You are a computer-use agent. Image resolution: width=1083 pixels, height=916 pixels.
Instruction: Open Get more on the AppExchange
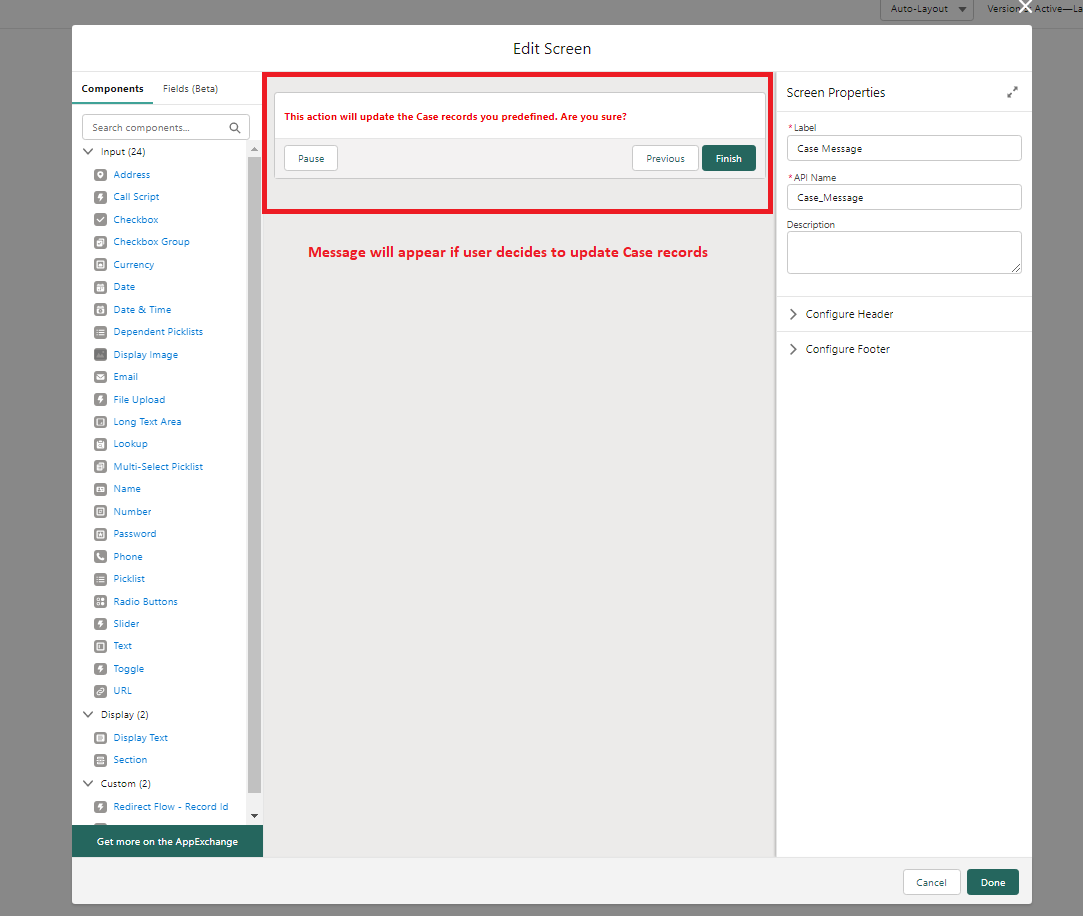pos(167,842)
